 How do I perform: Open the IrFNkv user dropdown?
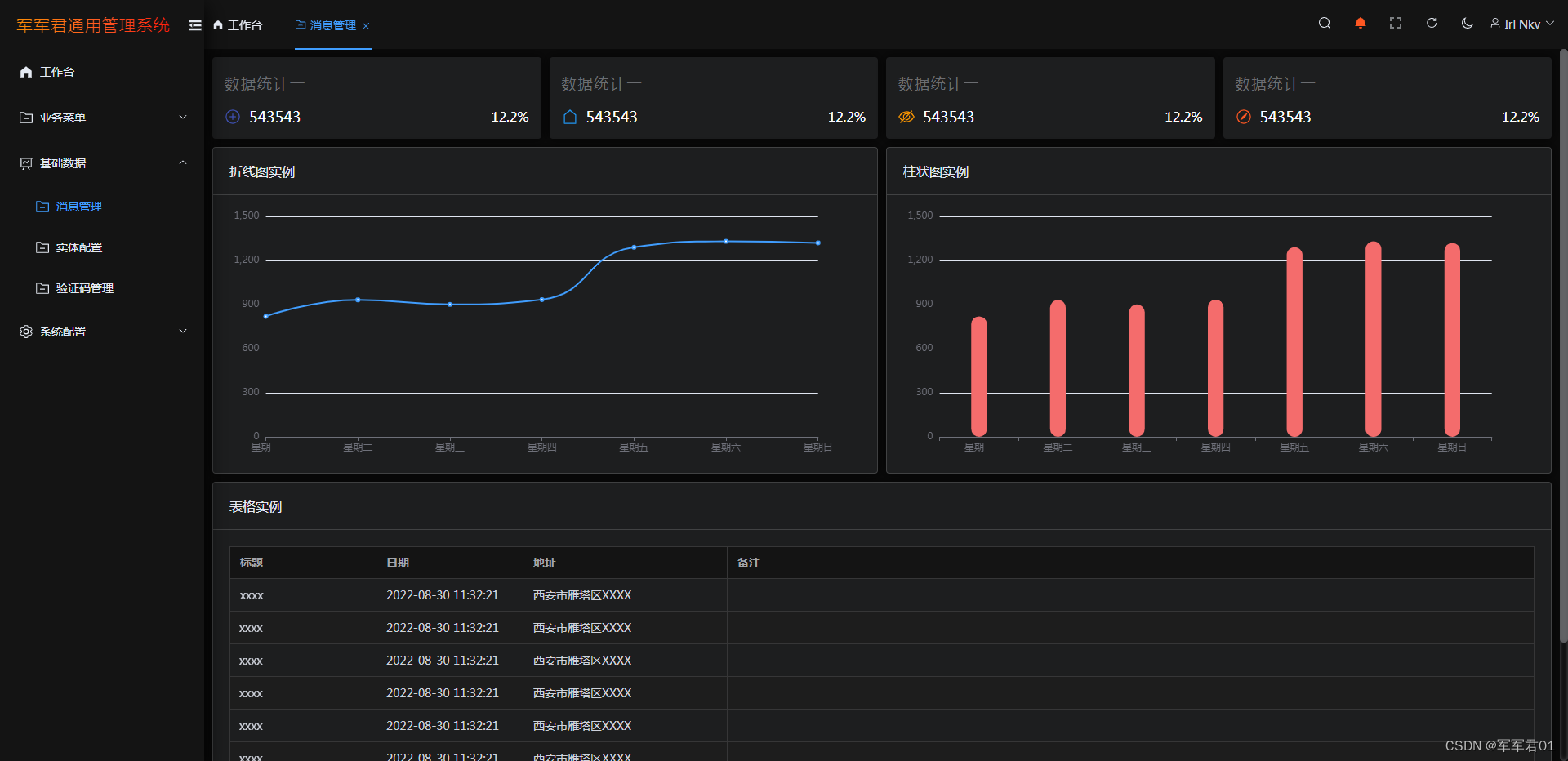(x=1522, y=24)
